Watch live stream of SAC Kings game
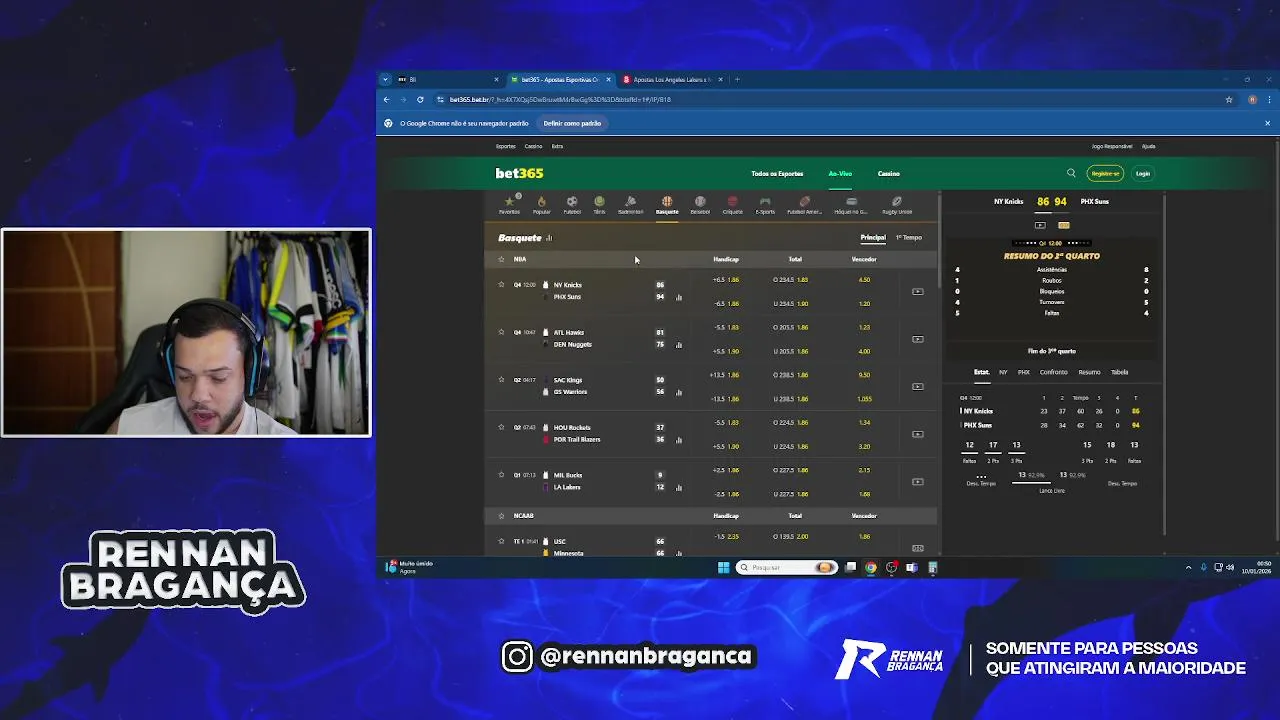The image size is (1280, 720). pyautogui.click(x=918, y=386)
